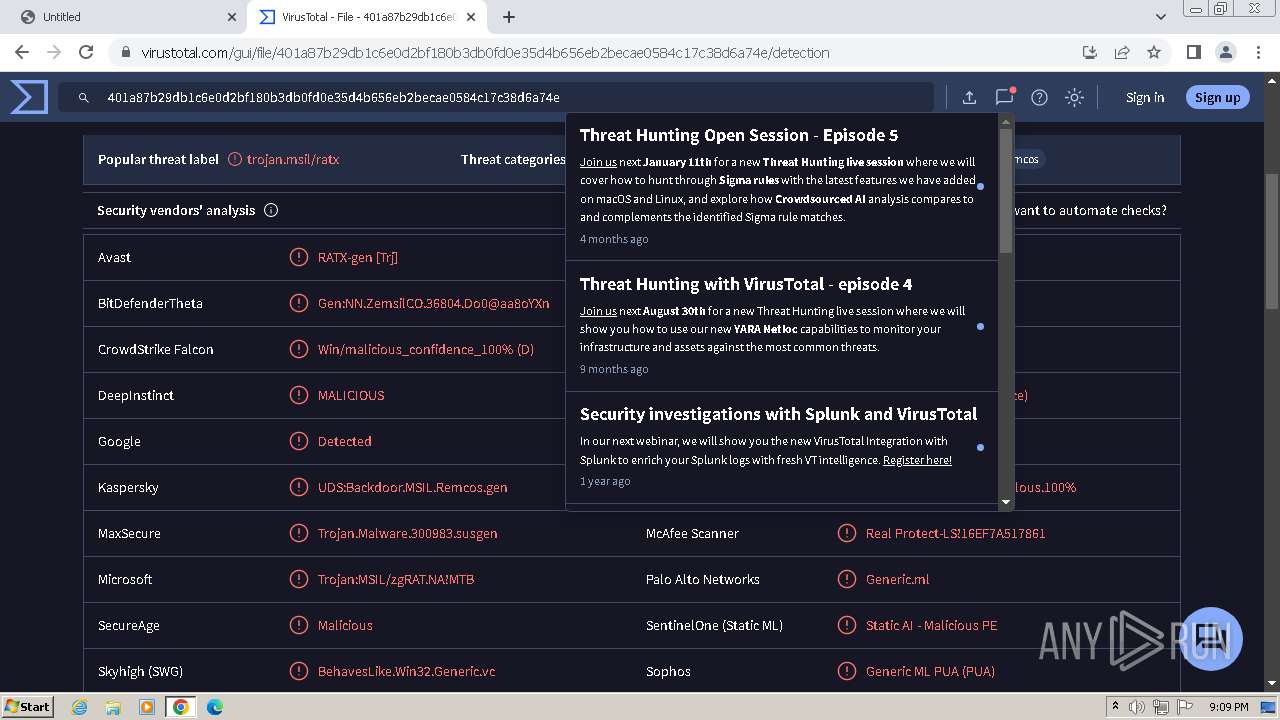Open a new browser tab
Viewport: 1280px width, 720px height.
(509, 17)
